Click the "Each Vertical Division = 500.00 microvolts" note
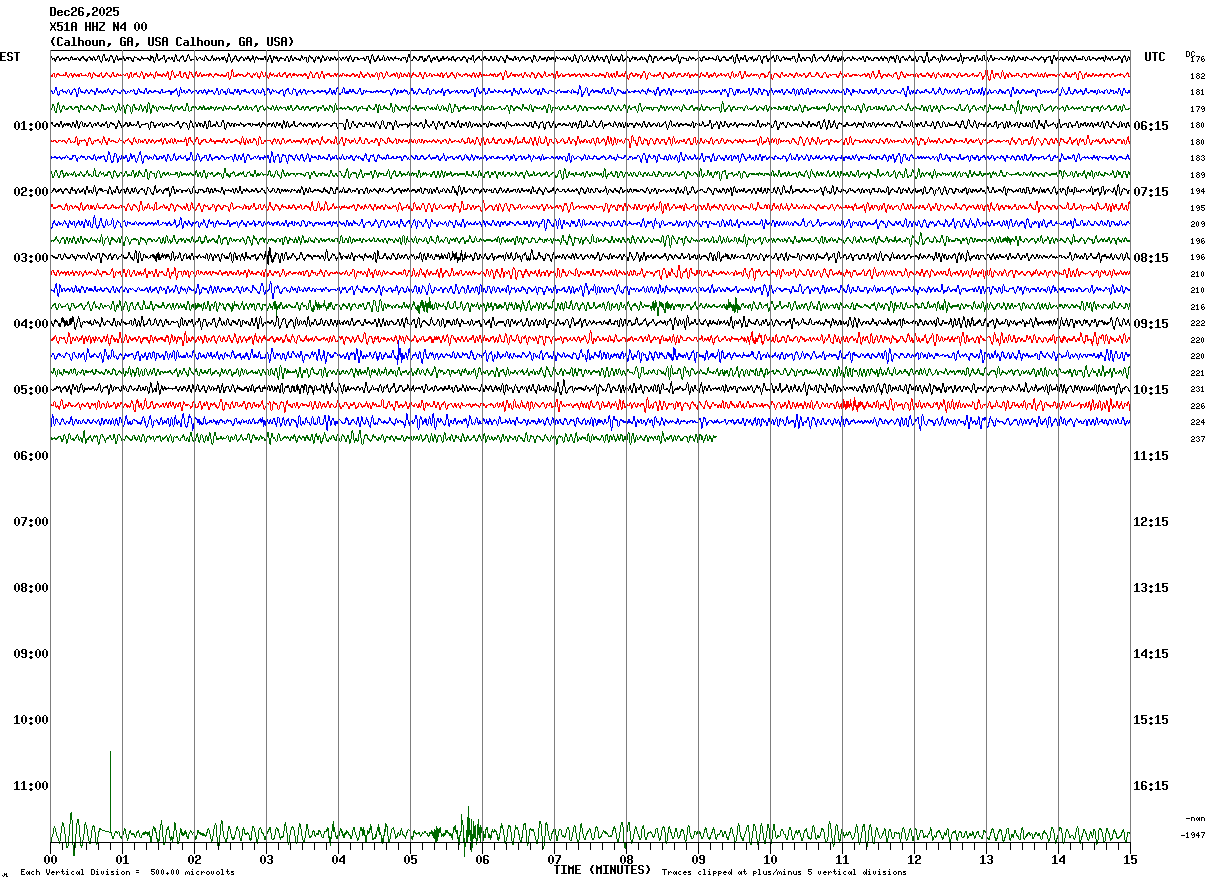 (x=127, y=872)
